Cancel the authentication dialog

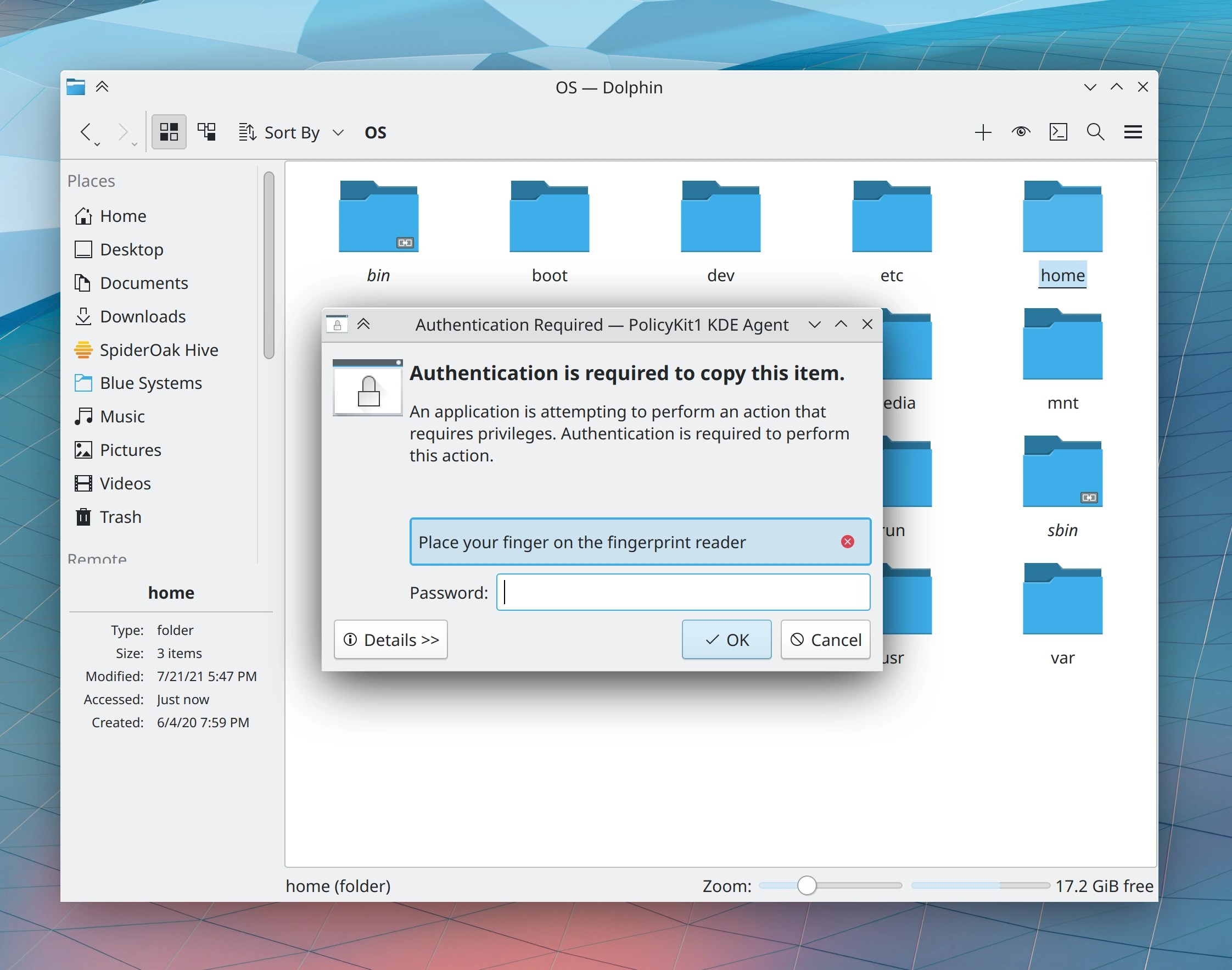coord(825,639)
